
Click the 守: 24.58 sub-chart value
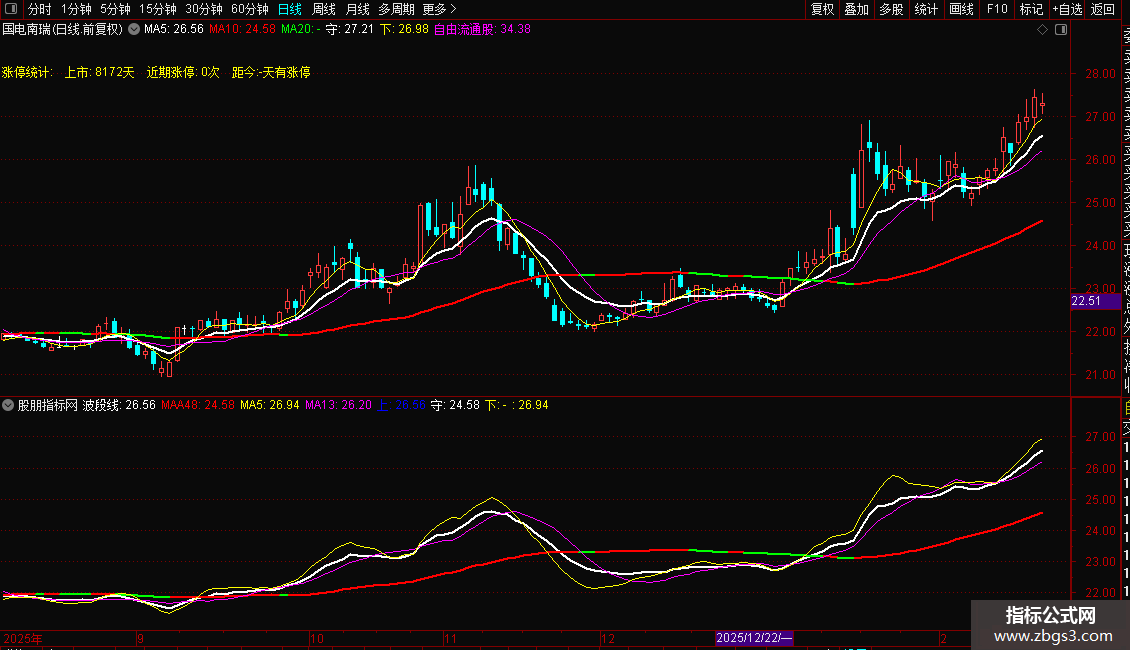click(455, 405)
